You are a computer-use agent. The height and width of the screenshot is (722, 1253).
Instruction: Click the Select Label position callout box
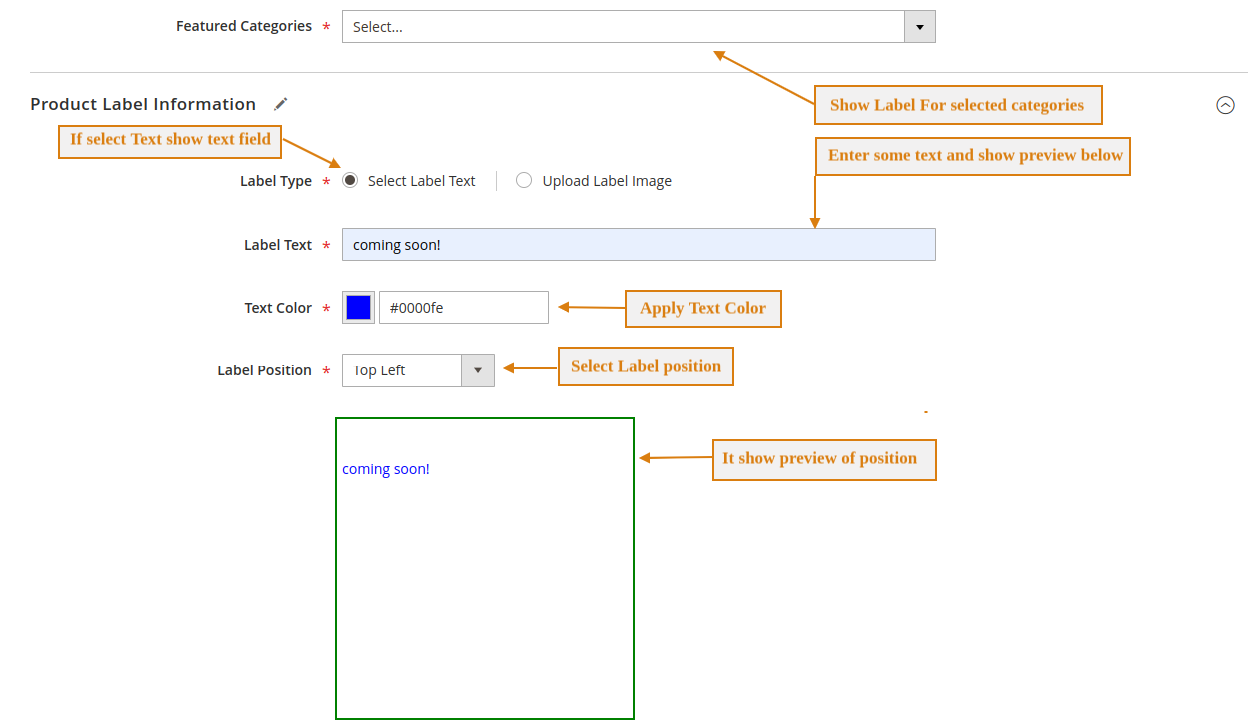pyautogui.click(x=645, y=366)
